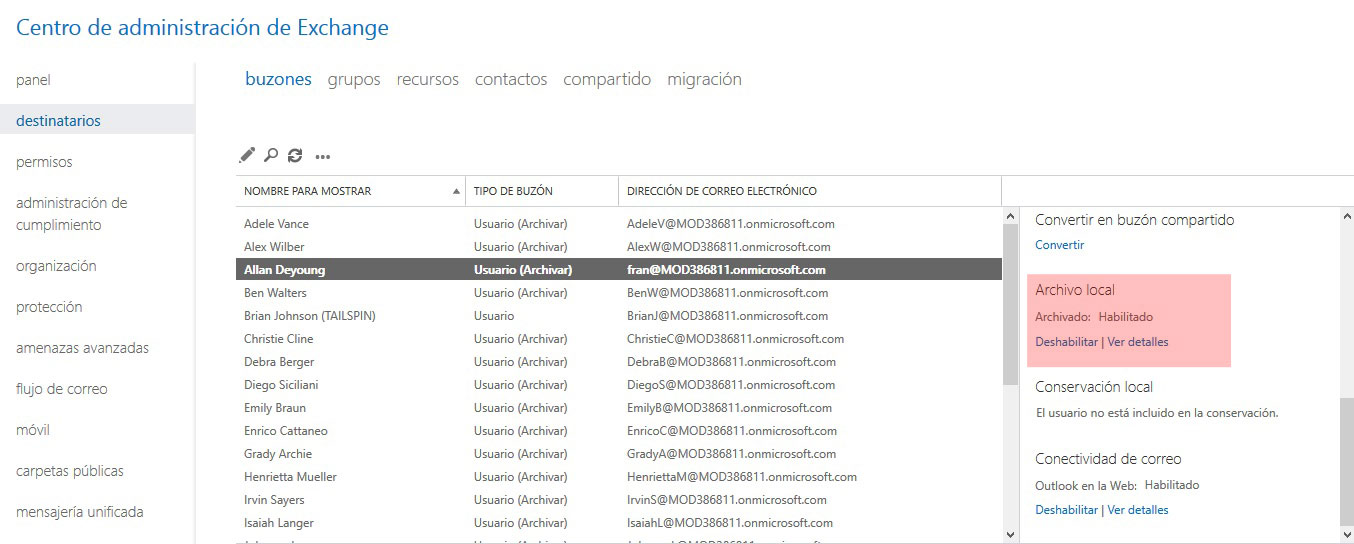Select the Brian Johnson (TAILSPIN) row
Image resolution: width=1354 pixels, height=544 pixels.
click(x=618, y=316)
